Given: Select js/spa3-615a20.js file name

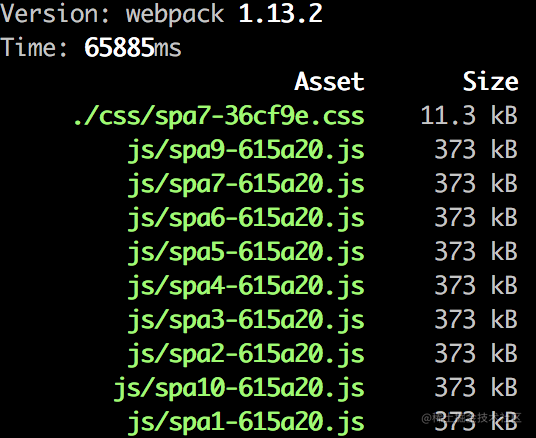Looking at the screenshot, I should point(246,320).
